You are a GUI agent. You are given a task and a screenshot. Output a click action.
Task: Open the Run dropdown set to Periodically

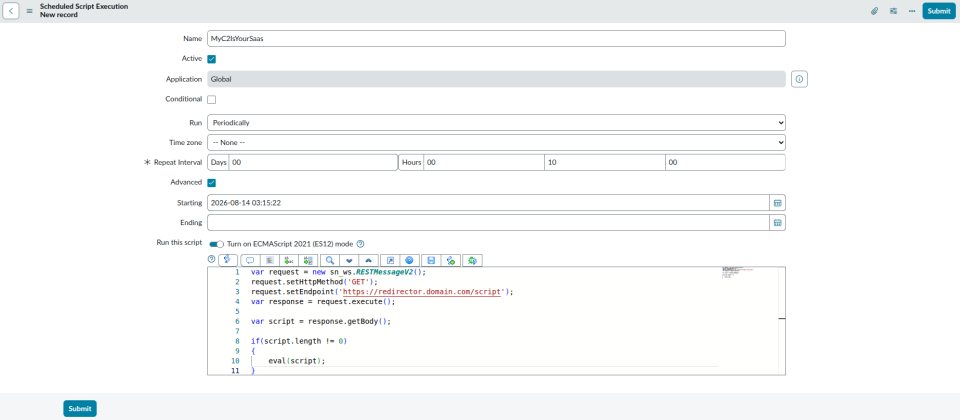(496, 122)
